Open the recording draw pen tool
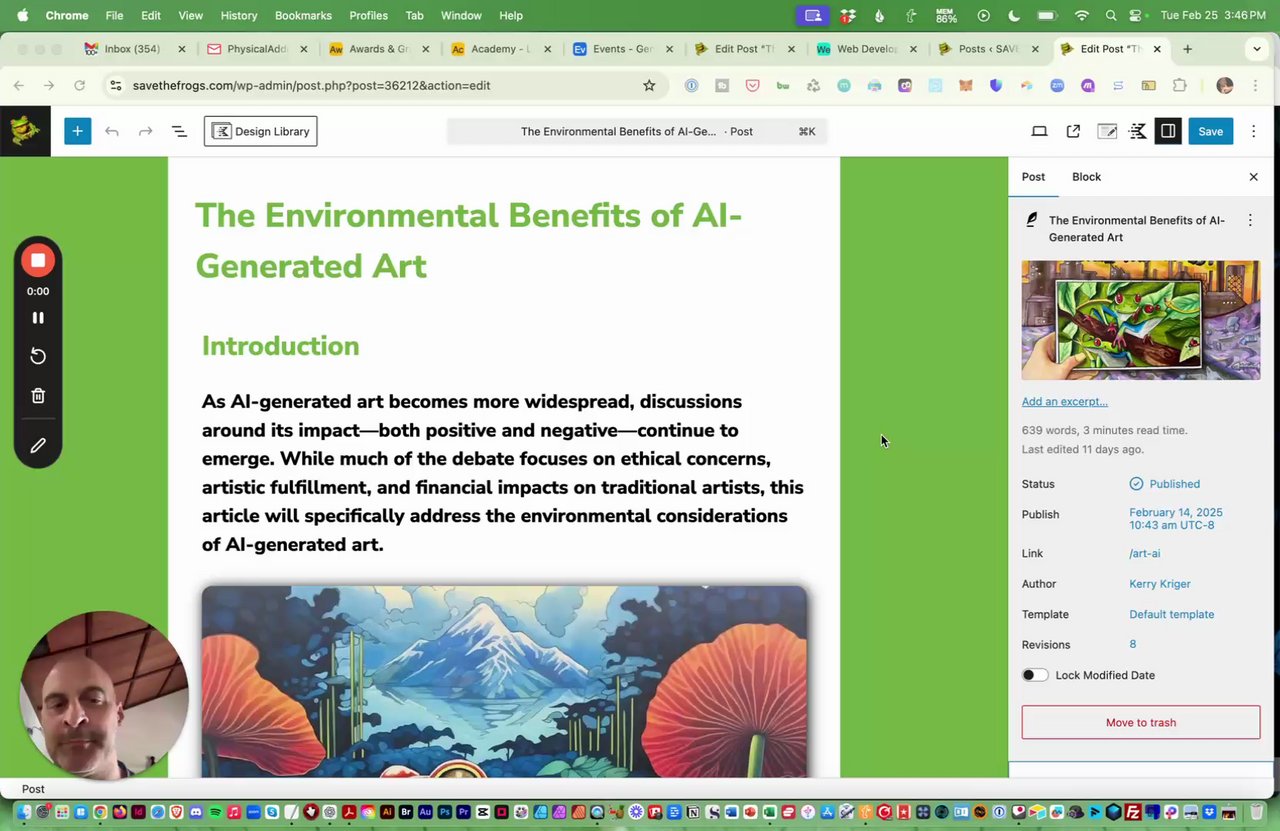The width and height of the screenshot is (1280, 831). coord(38,446)
